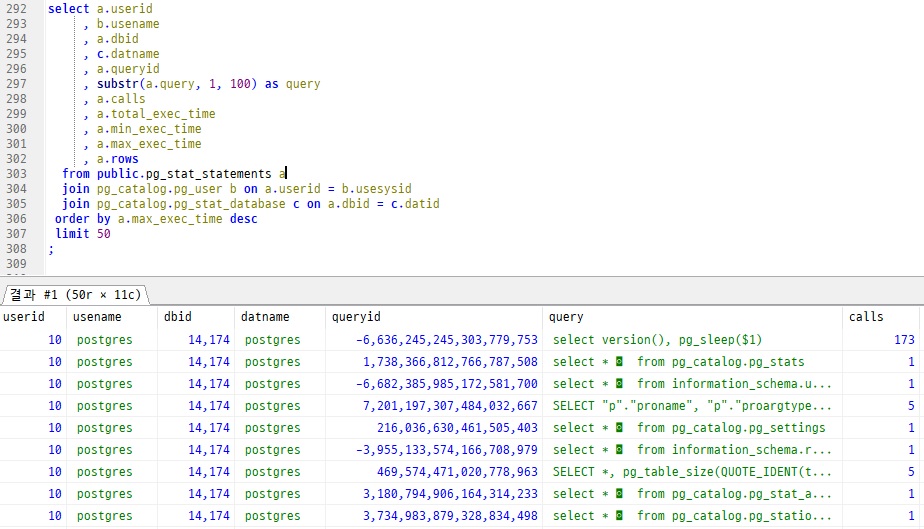The height and width of the screenshot is (529, 924).
Task: Sort by the usename column header
Action: [x=112, y=317]
